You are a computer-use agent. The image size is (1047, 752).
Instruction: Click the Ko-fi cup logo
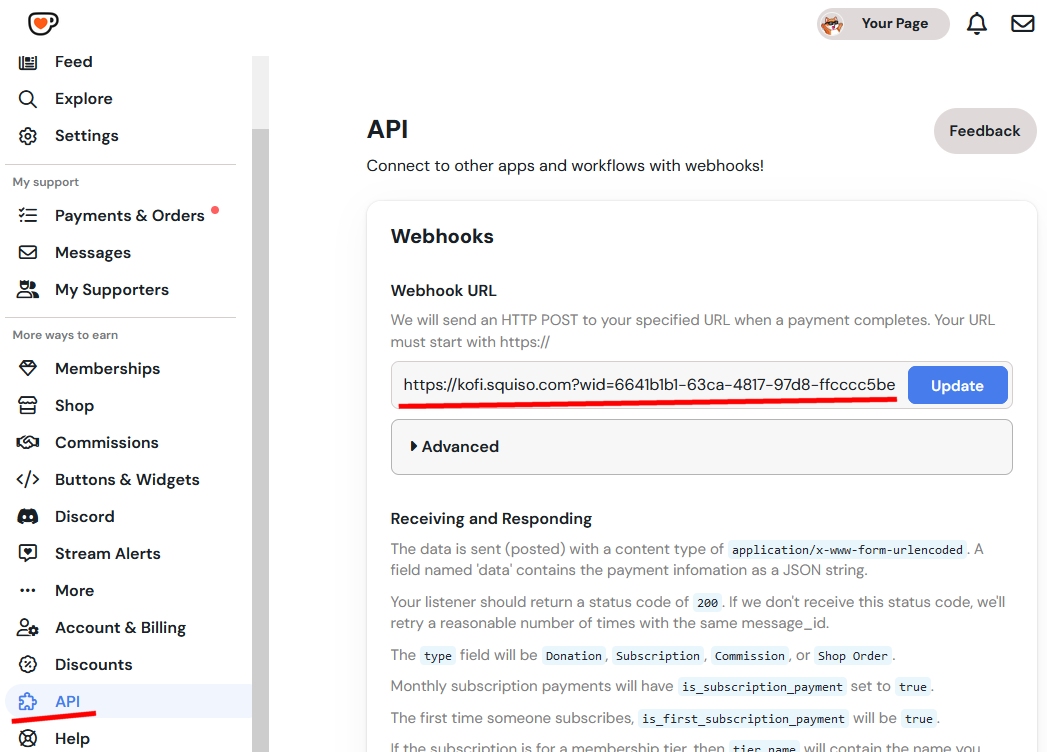click(43, 23)
